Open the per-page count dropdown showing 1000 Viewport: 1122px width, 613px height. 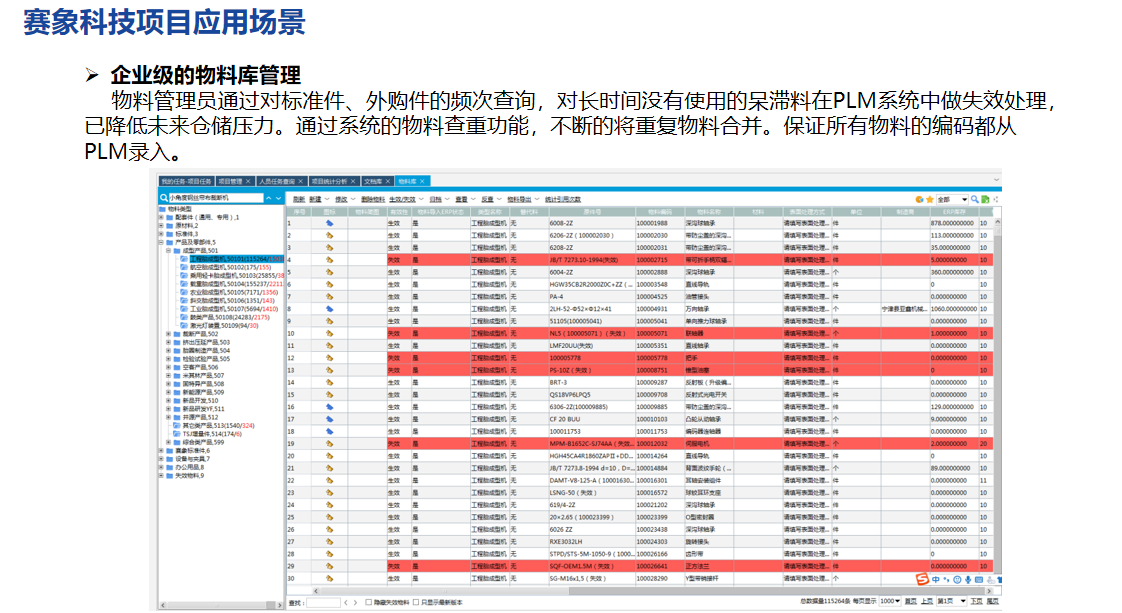(887, 602)
